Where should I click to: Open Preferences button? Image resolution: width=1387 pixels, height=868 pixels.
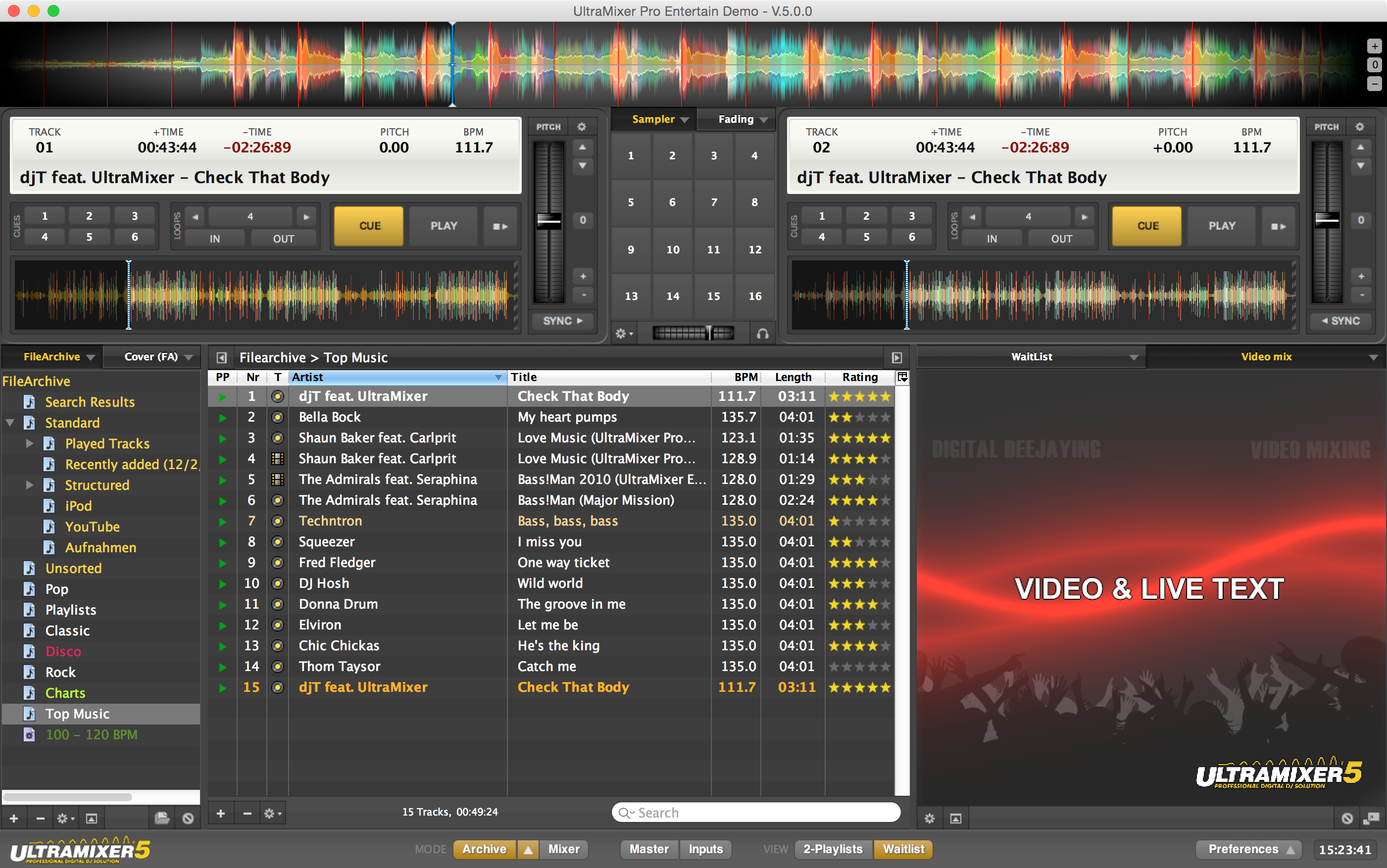tap(1249, 849)
